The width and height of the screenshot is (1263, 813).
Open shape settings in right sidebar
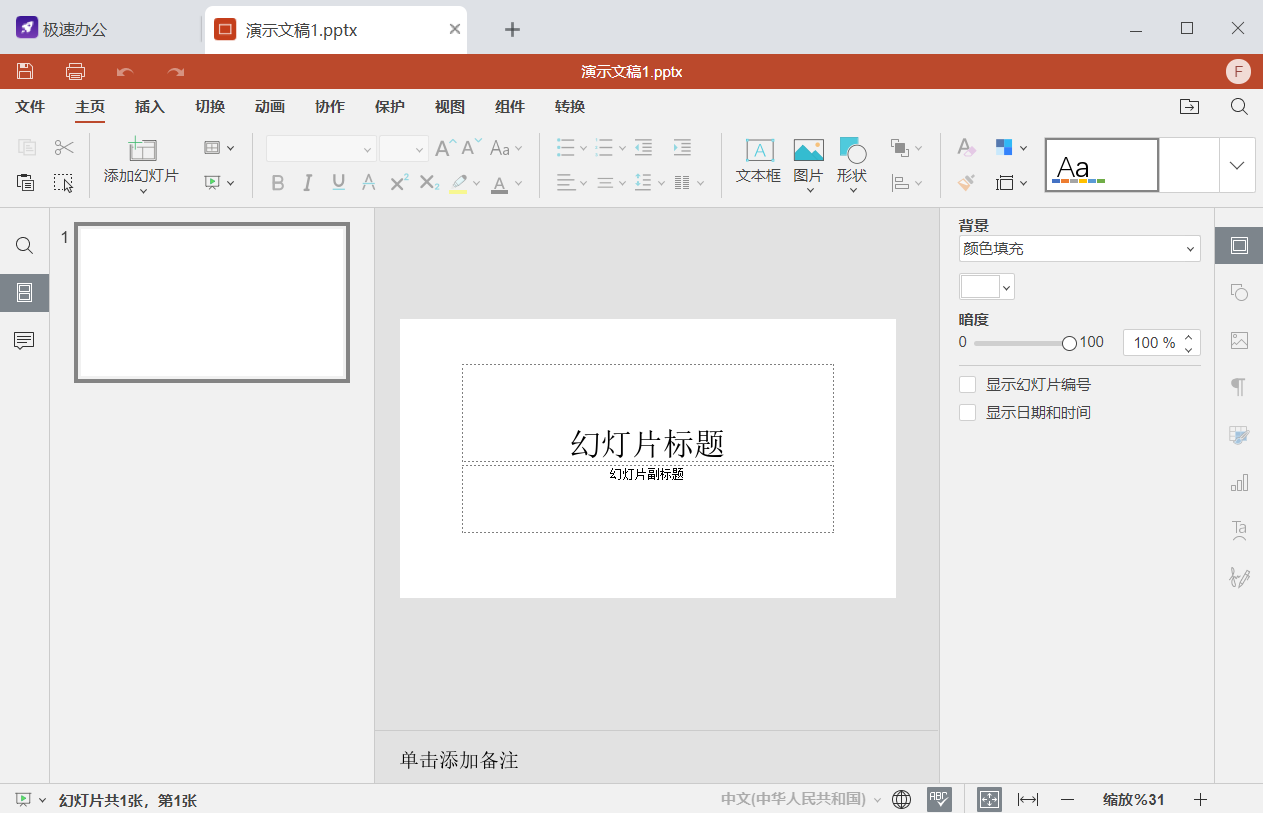pyautogui.click(x=1239, y=293)
